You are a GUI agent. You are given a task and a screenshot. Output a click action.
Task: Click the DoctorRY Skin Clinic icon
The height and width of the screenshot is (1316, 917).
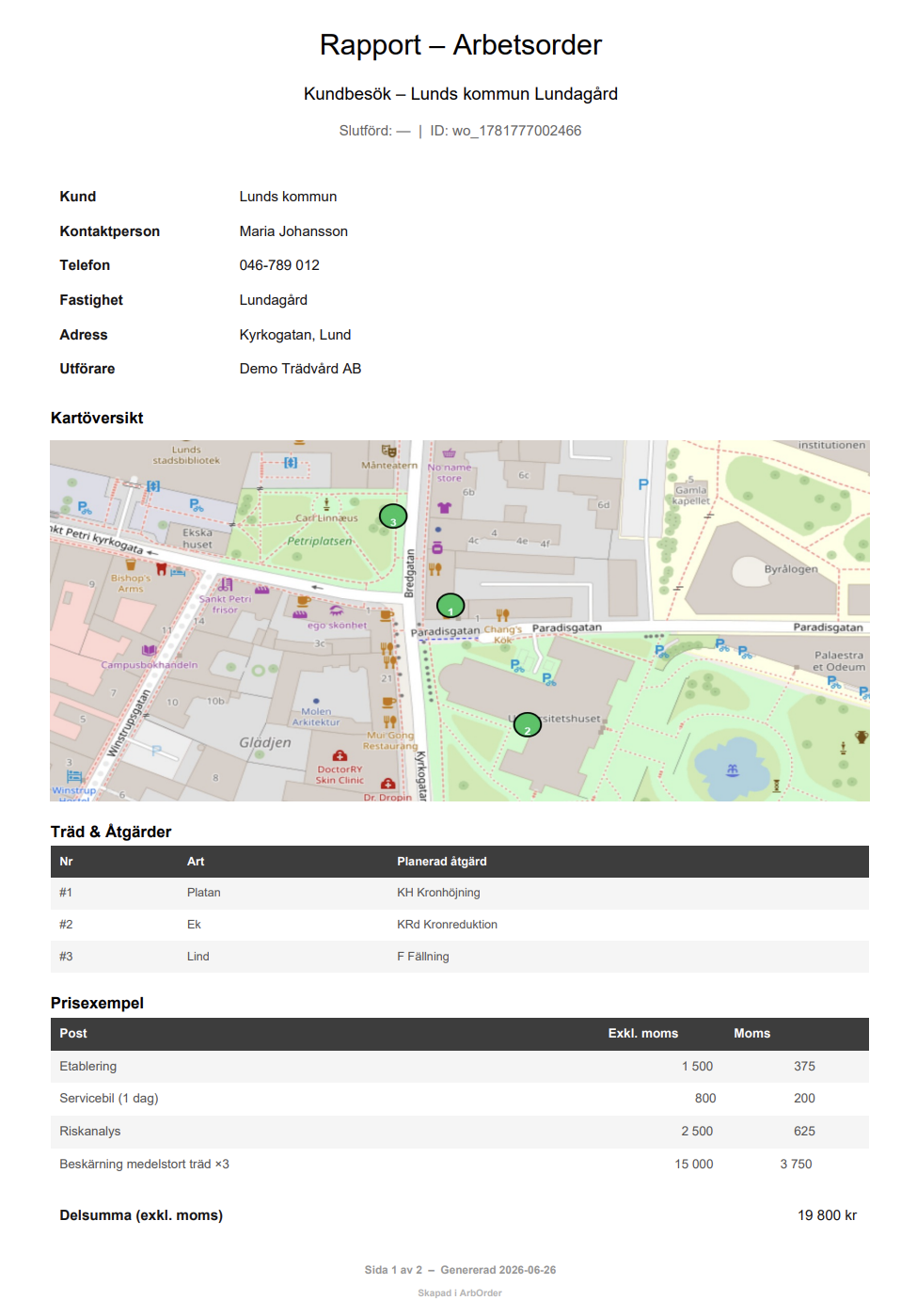point(340,755)
